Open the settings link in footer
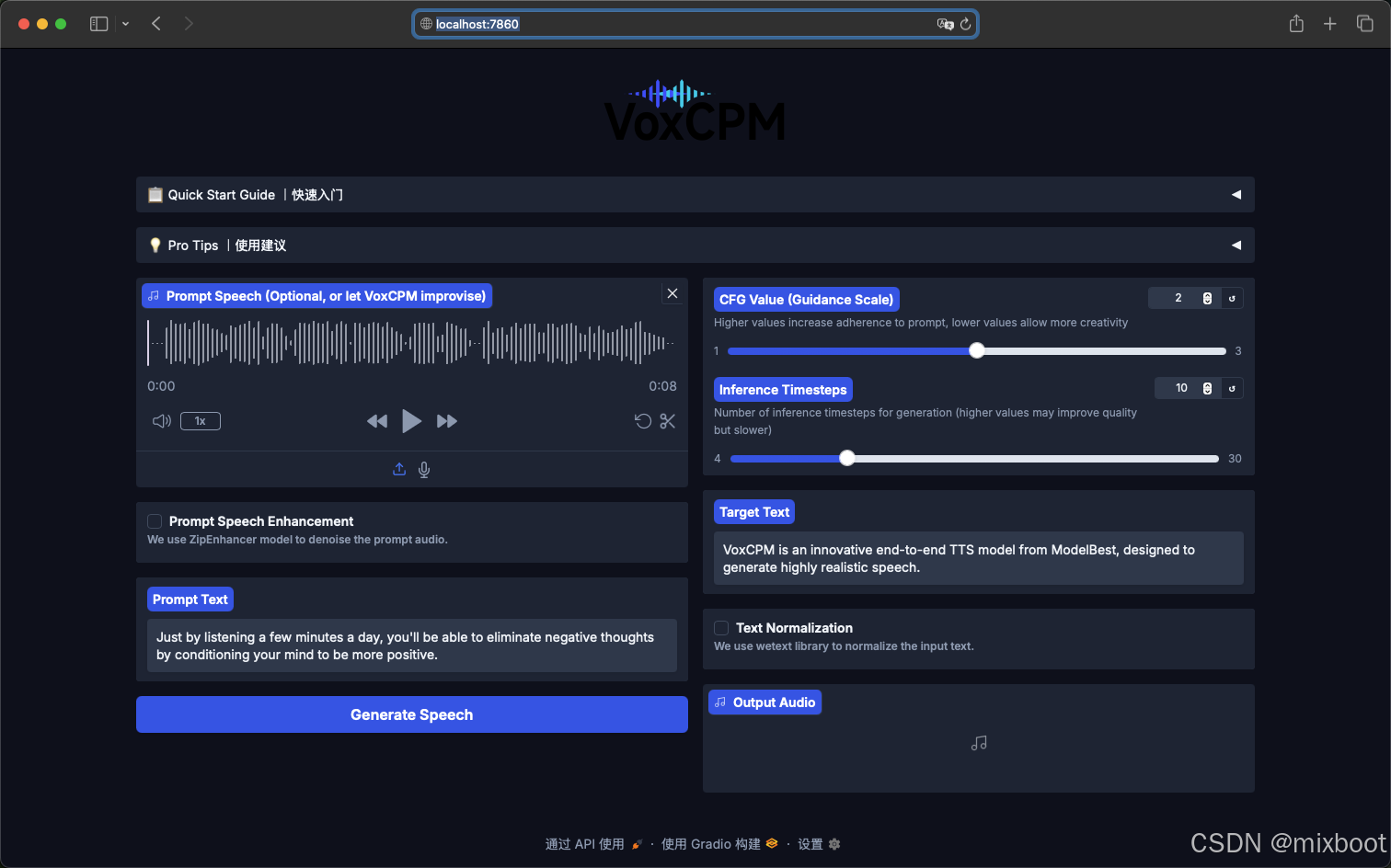Viewport: 1391px width, 868px height. (819, 844)
